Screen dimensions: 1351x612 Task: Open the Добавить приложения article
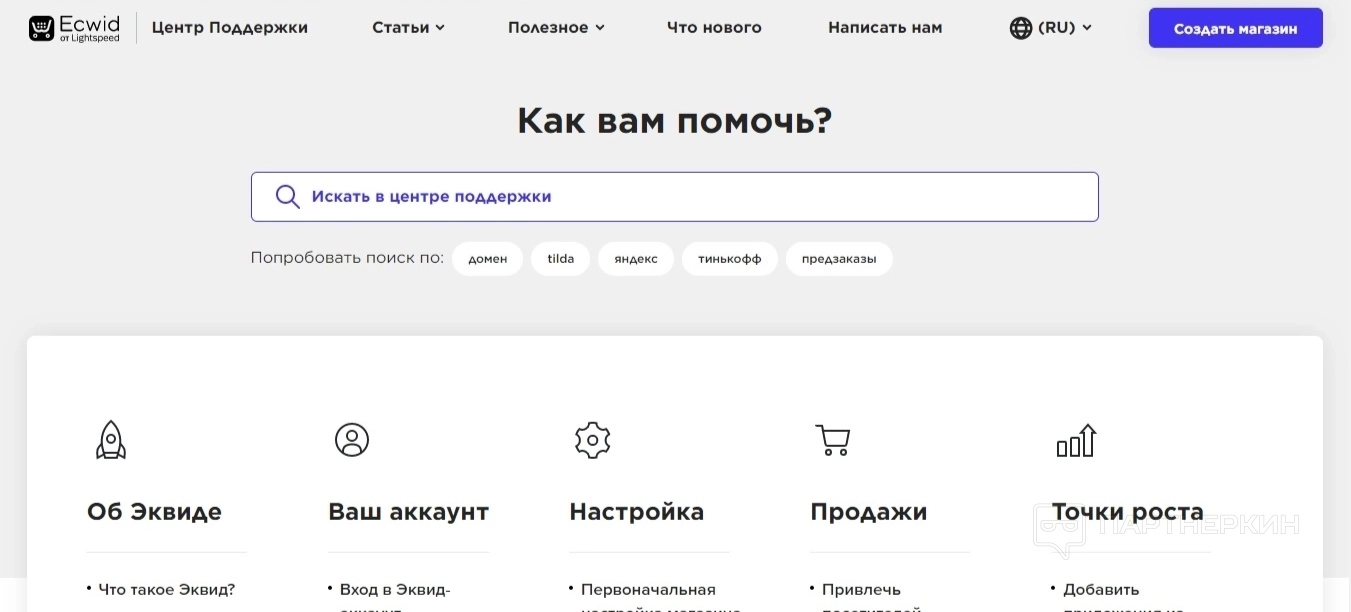point(1123,598)
